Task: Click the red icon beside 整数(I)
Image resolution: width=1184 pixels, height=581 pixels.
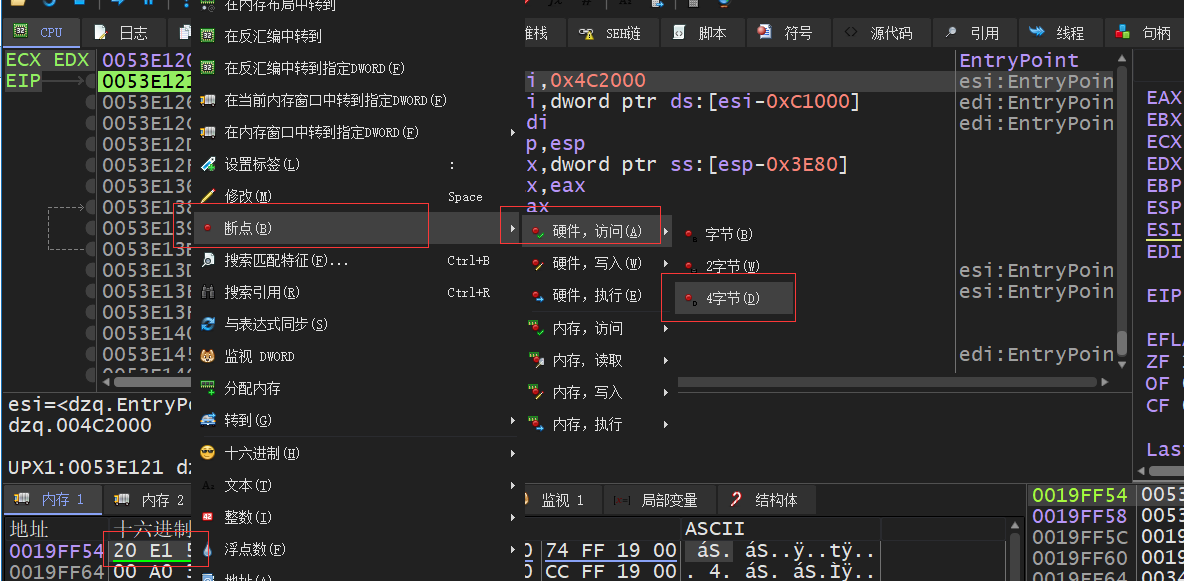Action: pos(208,517)
